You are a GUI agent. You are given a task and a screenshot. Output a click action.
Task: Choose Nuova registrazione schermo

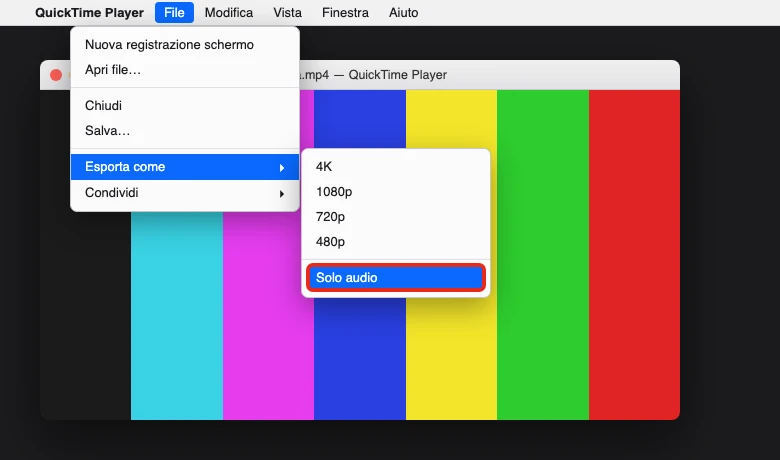(x=185, y=45)
